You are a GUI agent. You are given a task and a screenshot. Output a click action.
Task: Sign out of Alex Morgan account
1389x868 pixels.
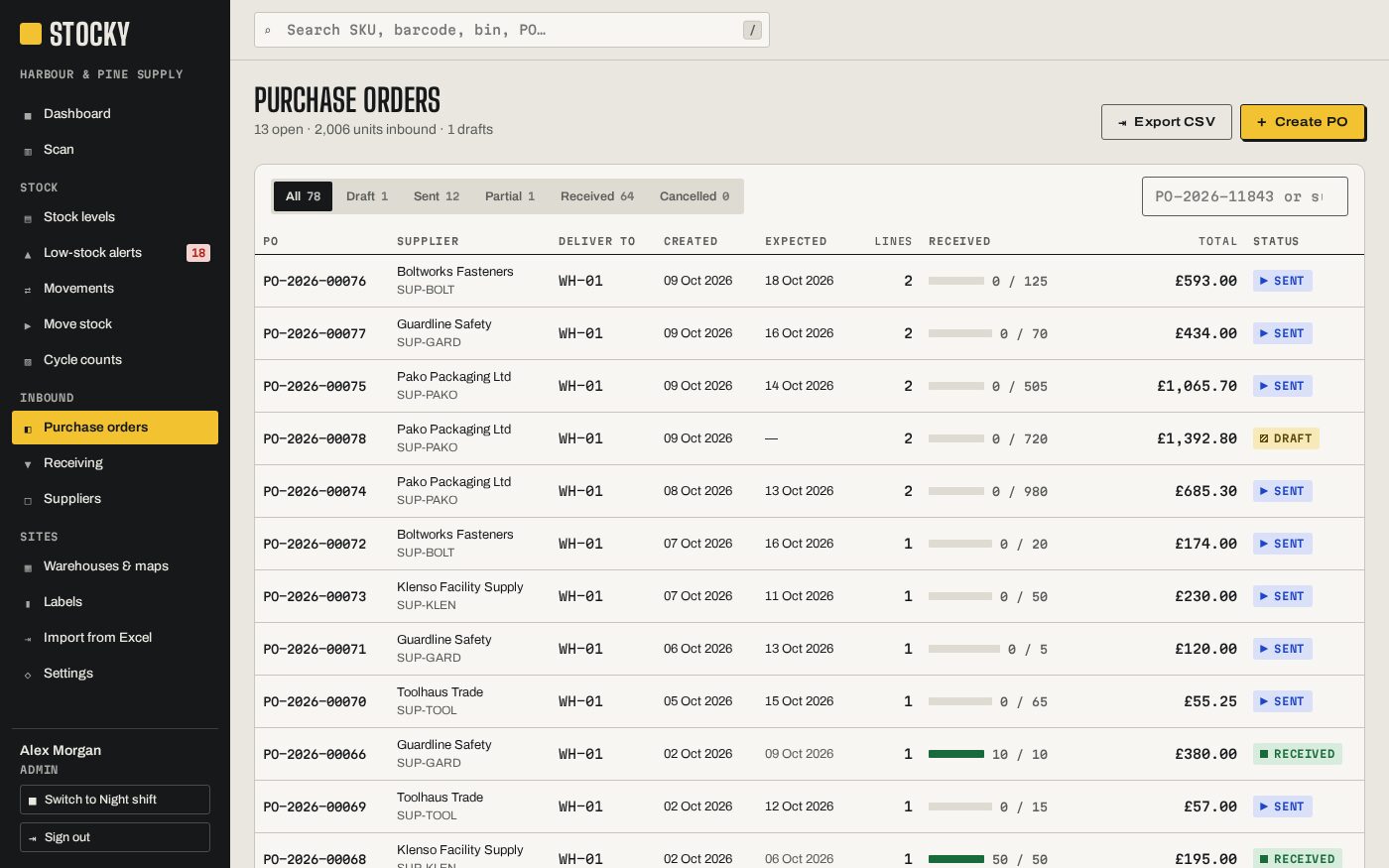(115, 837)
